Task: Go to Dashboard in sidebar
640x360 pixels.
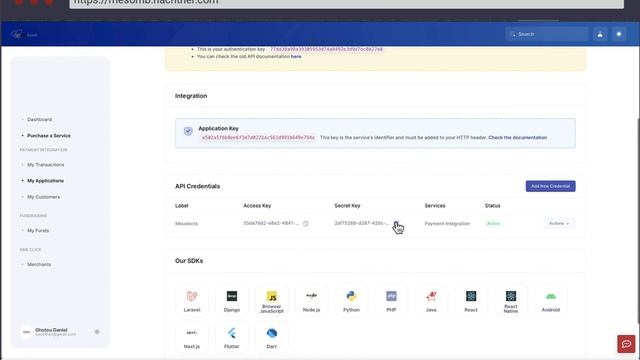Action: click(x=39, y=120)
